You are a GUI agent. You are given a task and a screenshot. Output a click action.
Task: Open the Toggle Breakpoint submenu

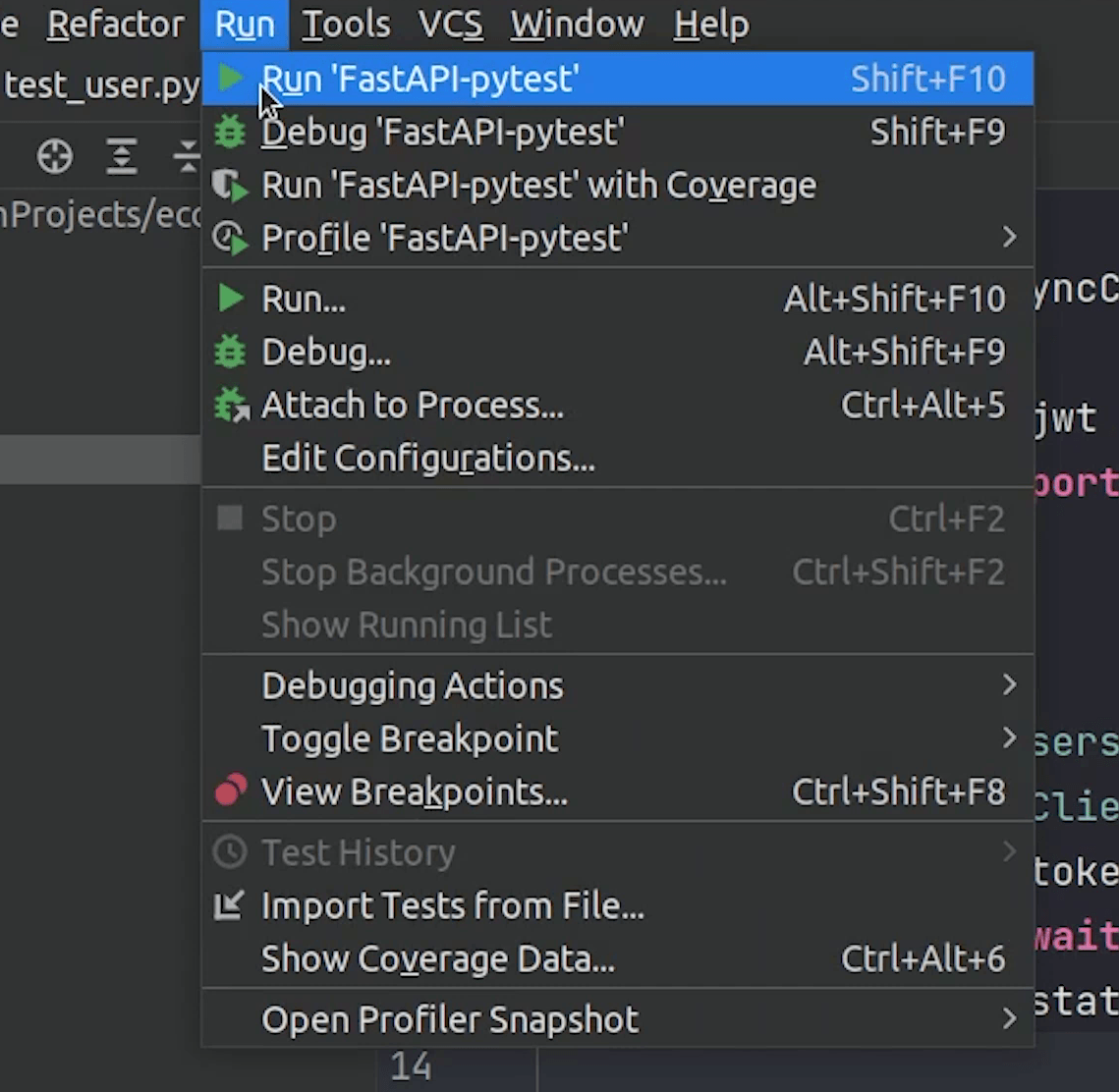1009,738
